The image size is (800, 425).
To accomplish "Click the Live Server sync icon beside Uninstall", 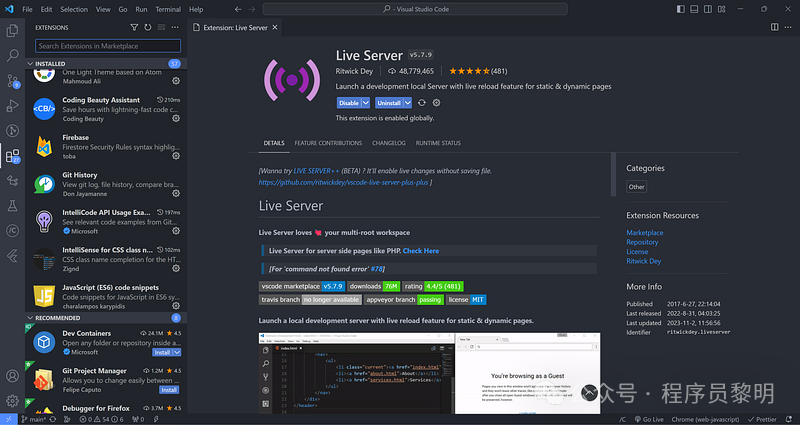I will [x=421, y=103].
